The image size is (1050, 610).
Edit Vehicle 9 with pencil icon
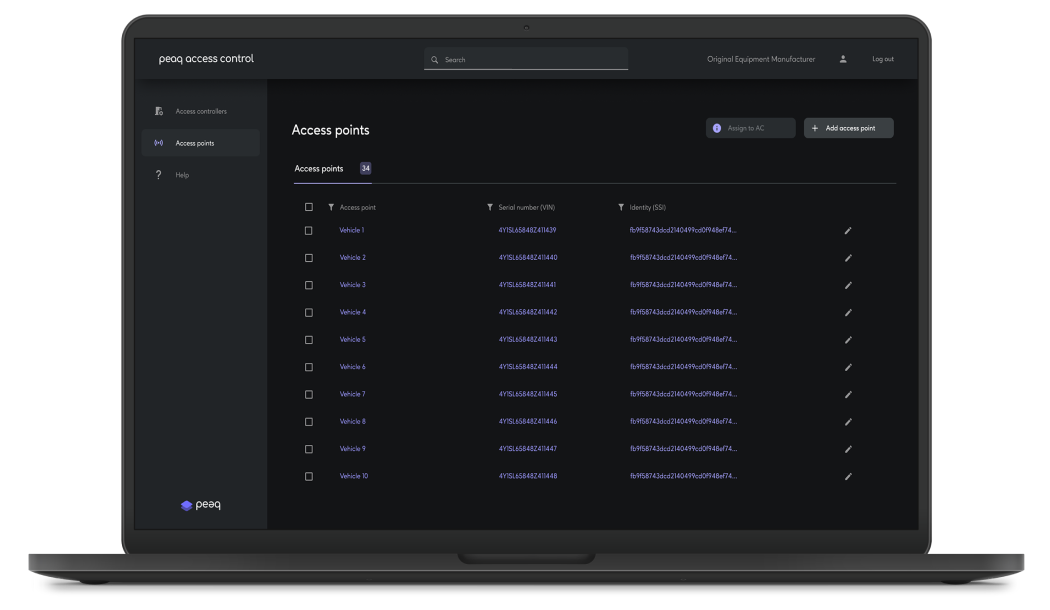click(x=848, y=449)
